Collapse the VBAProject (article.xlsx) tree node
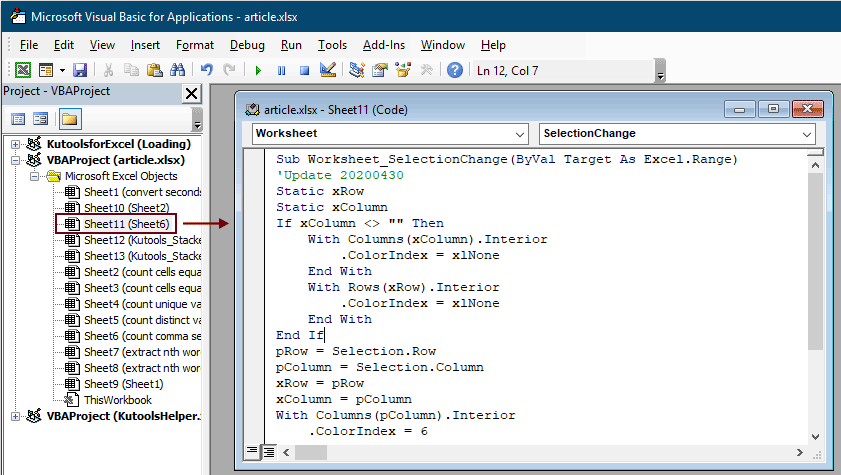Screen dimensions: 841x475 click(16, 160)
